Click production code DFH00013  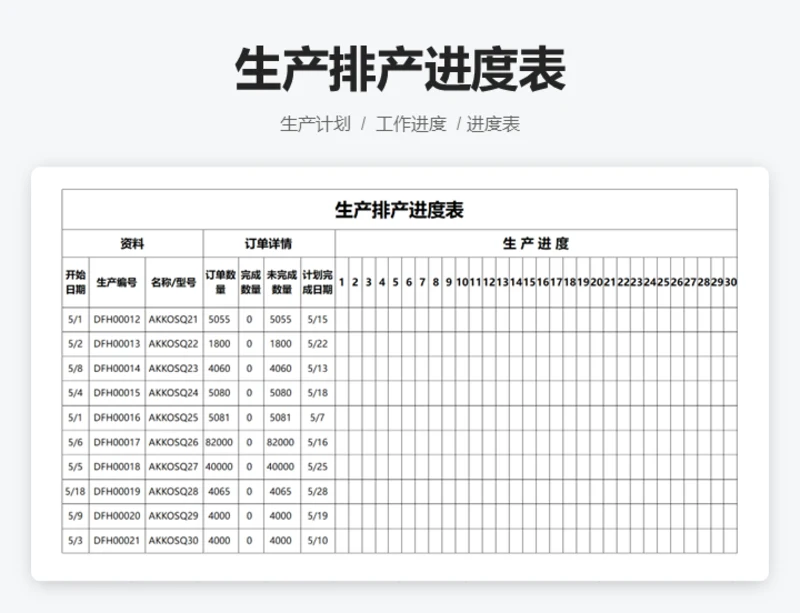pos(117,344)
